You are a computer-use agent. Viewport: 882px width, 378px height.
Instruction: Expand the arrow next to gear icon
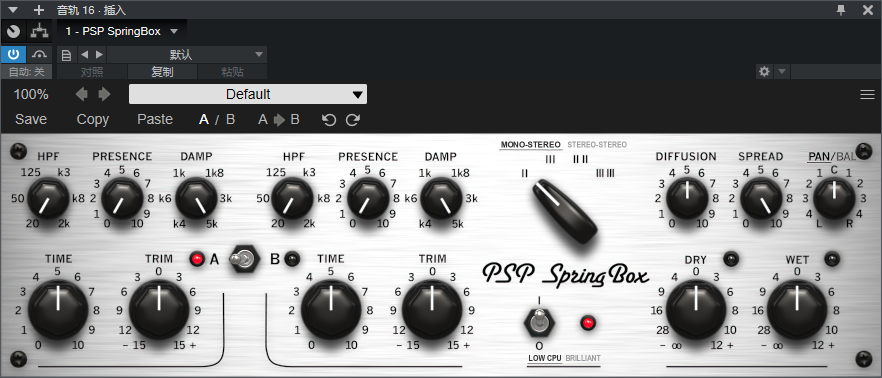(x=782, y=72)
